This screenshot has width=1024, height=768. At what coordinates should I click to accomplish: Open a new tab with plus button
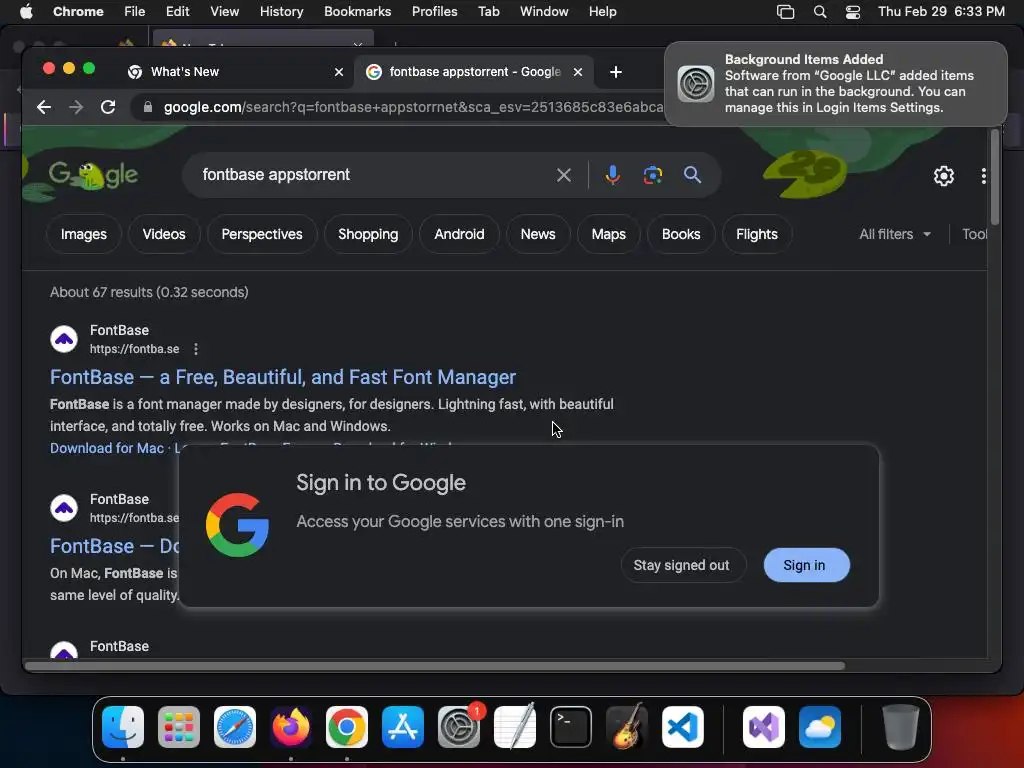[x=616, y=72]
